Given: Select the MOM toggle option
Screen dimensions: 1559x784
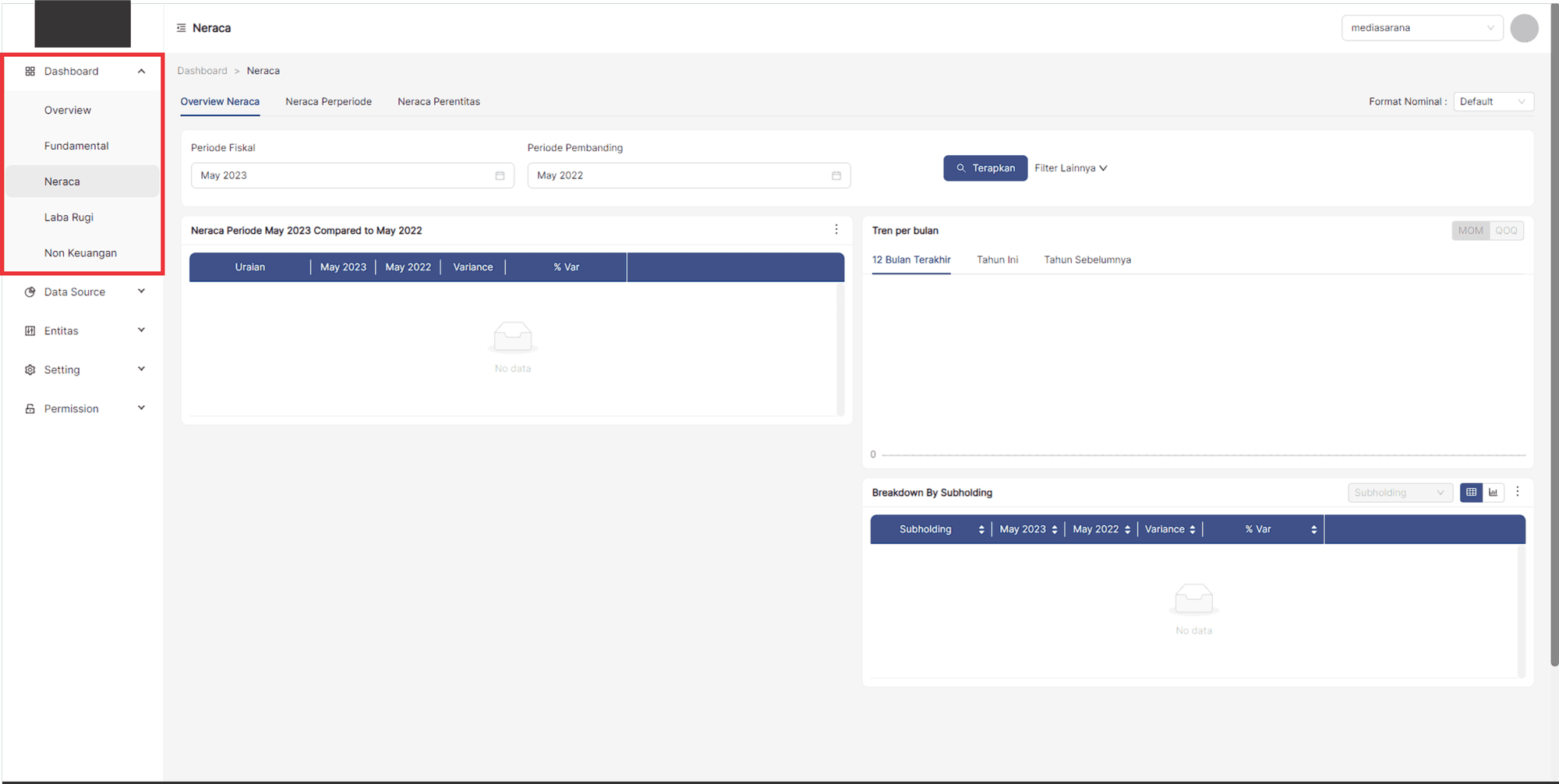Looking at the screenshot, I should tap(1470, 230).
